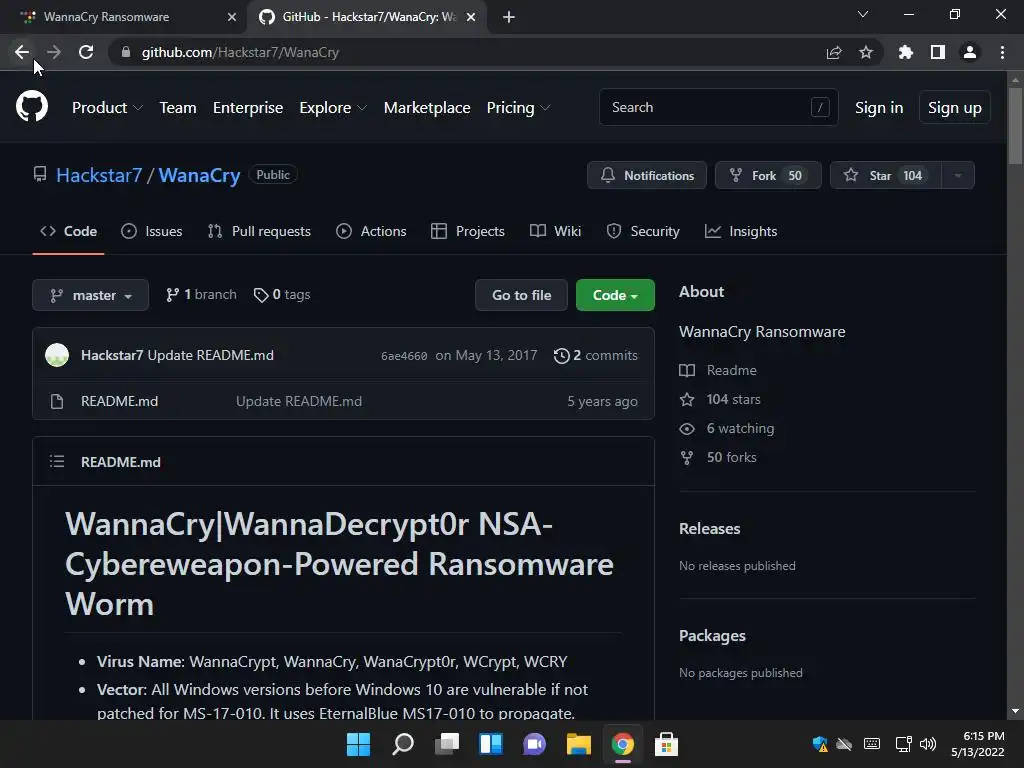
Task: Open Pull requests tab
Action: 259,231
